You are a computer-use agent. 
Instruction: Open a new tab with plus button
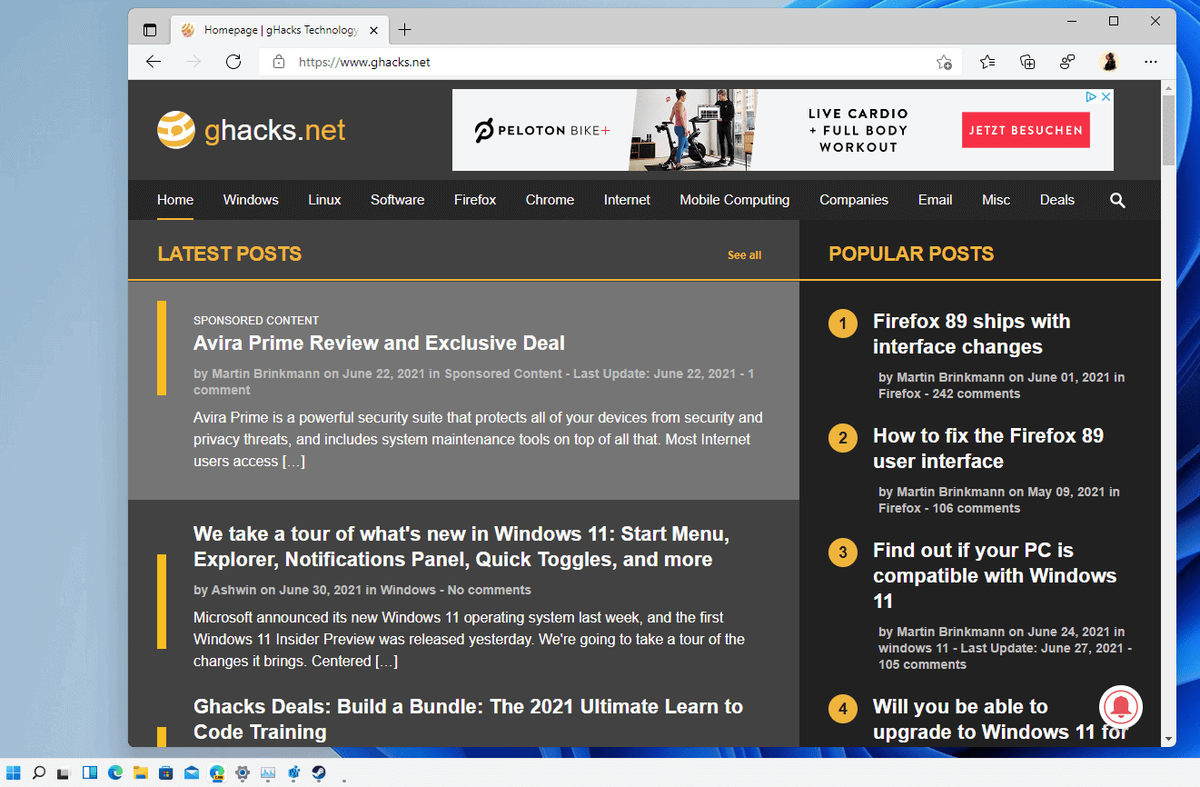(405, 30)
